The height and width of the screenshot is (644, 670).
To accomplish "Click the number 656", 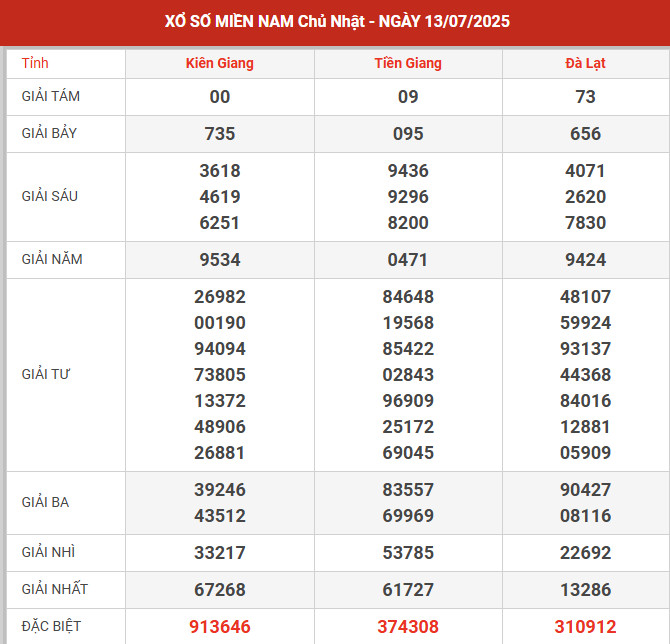I will pos(585,134).
